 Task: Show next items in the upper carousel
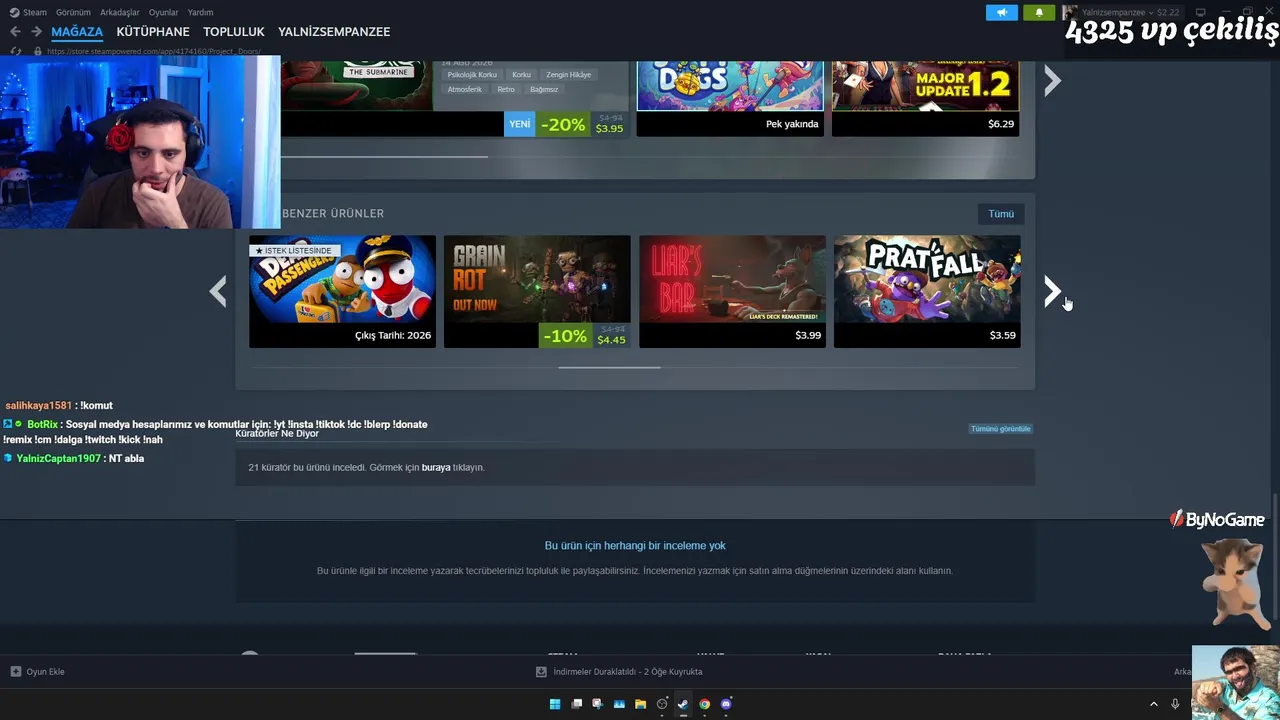click(1052, 81)
